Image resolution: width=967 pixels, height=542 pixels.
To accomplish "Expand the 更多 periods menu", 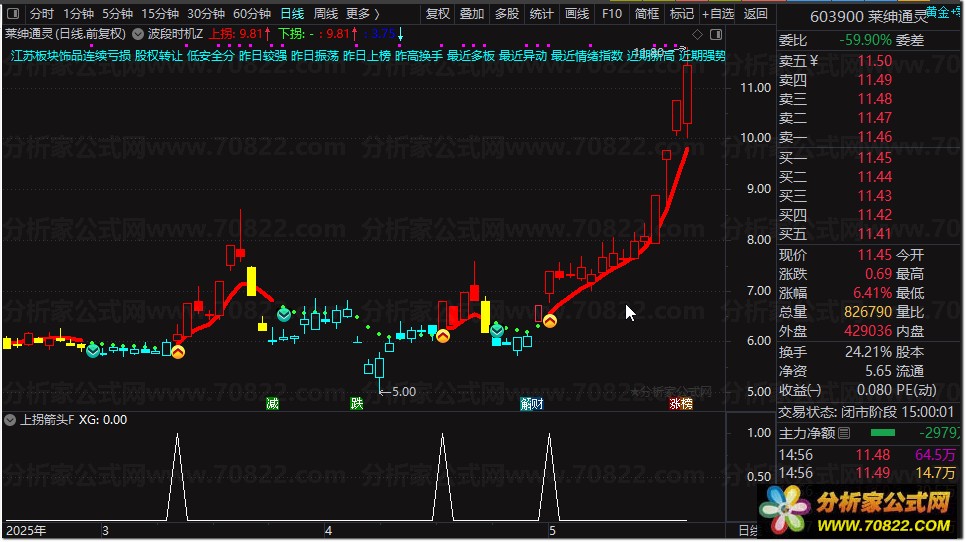I will 362,14.
